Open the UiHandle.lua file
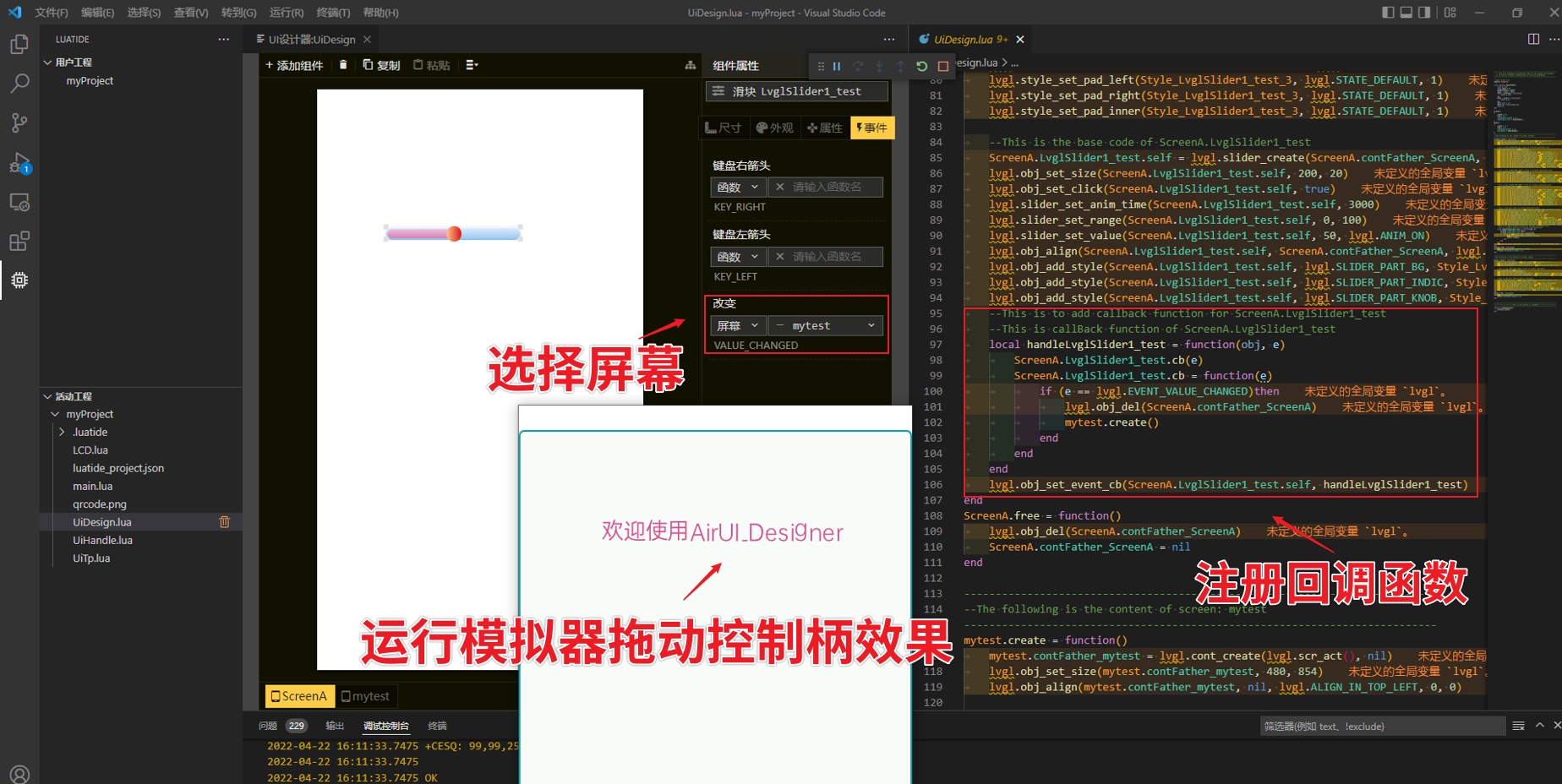The width and height of the screenshot is (1562, 784). [x=102, y=540]
